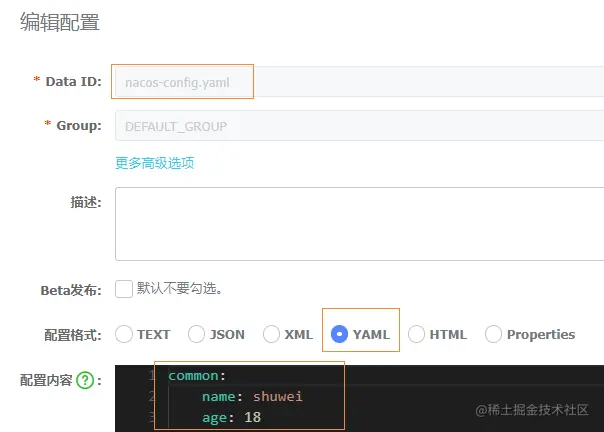Select the HTML format radio button
The width and height of the screenshot is (604, 432).
tap(416, 334)
